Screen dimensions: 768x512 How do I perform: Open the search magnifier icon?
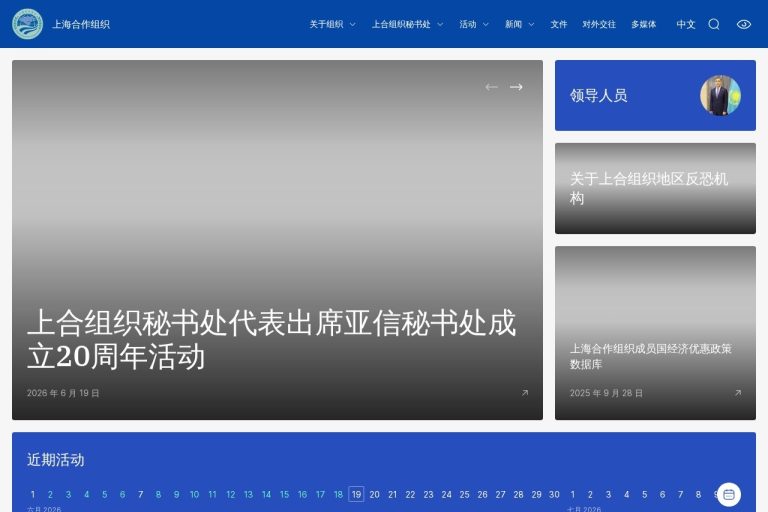(714, 24)
